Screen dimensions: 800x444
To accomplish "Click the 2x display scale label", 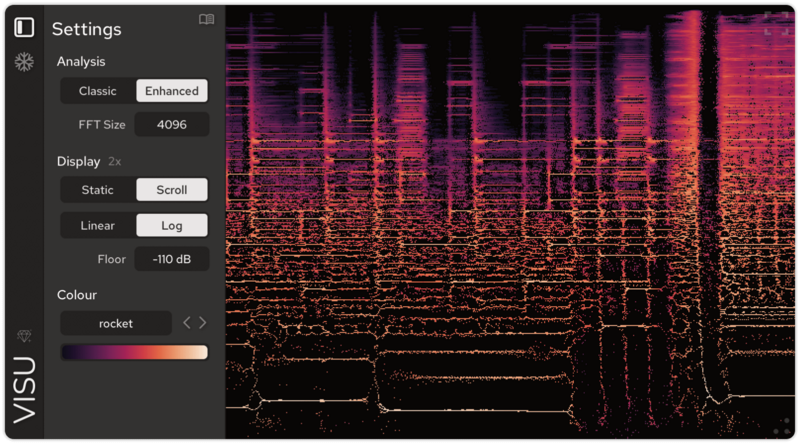I will [x=115, y=161].
